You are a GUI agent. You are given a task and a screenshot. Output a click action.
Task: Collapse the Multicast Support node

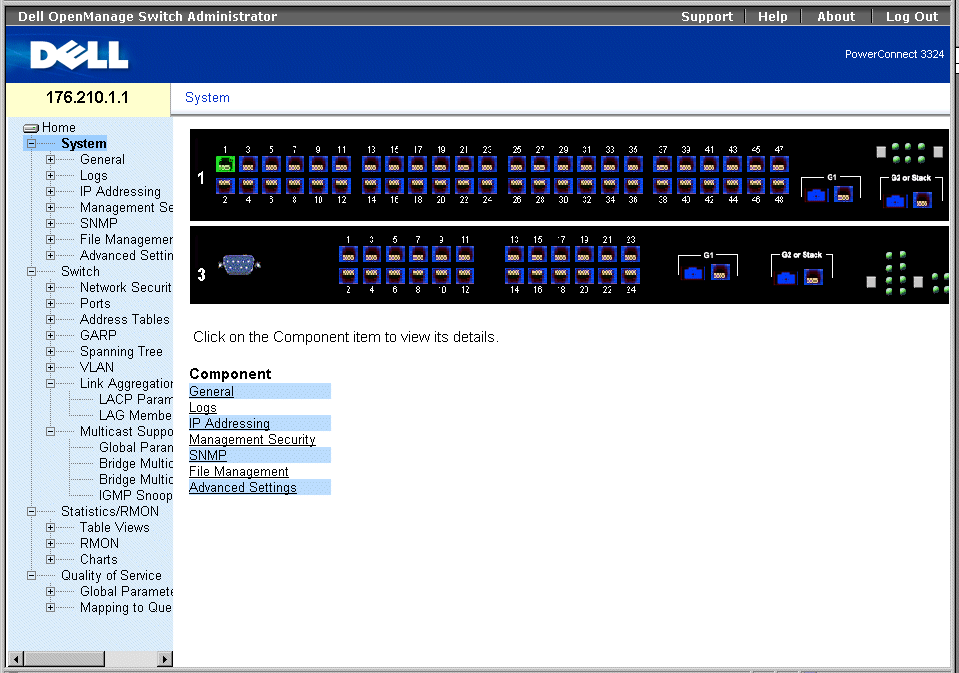pyautogui.click(x=51, y=431)
